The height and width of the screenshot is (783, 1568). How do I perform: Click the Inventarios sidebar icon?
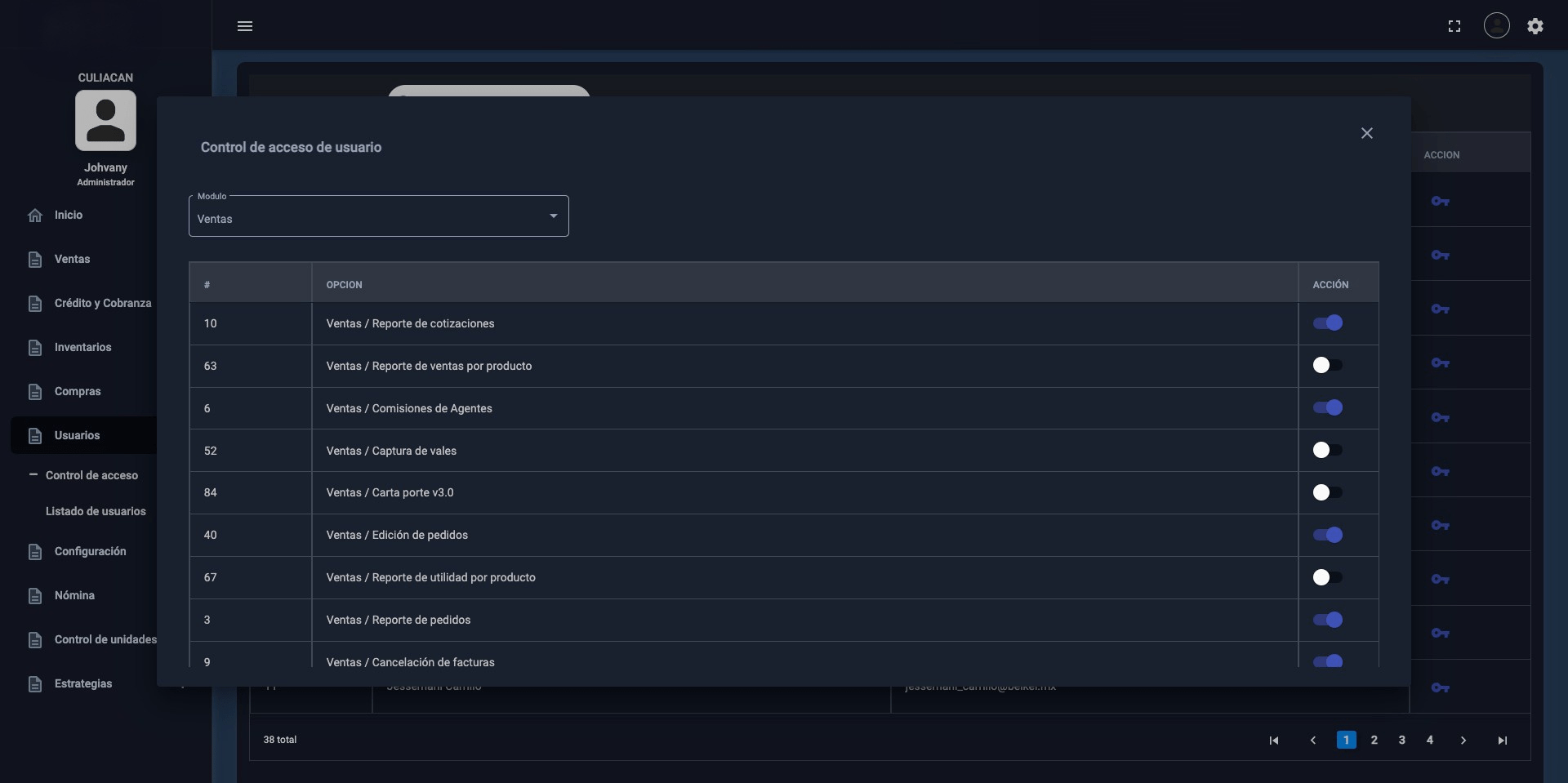tap(34, 348)
